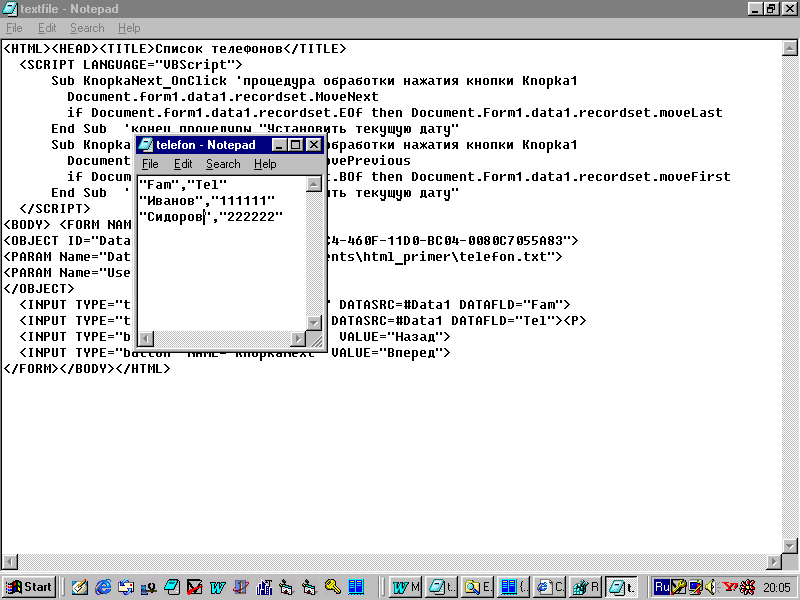Viewport: 800px width, 600px height.
Task: Open Search menu in telefon Notepad
Action: click(x=223, y=164)
